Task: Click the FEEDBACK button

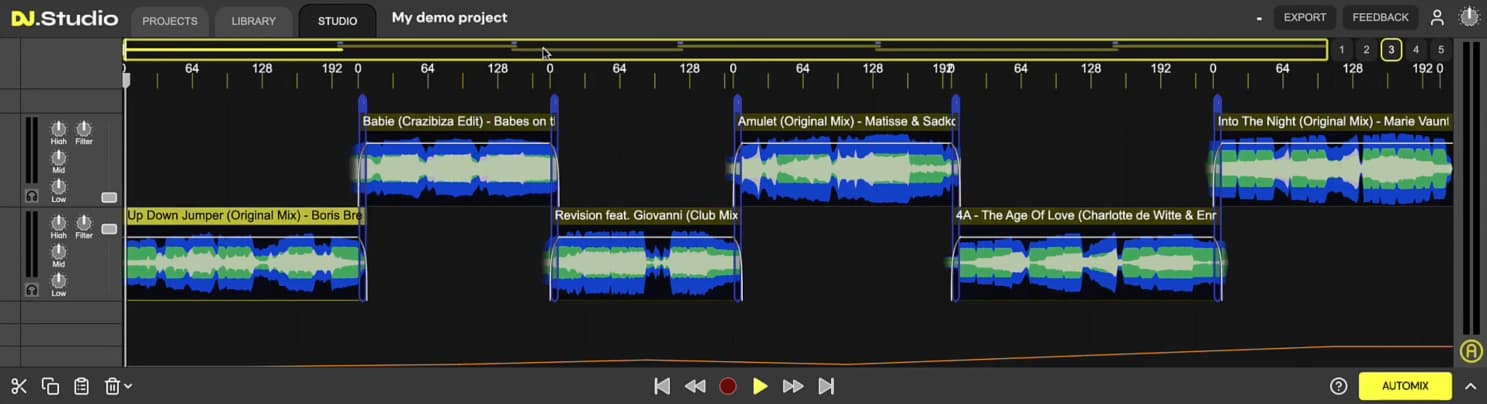Action: point(1380,17)
